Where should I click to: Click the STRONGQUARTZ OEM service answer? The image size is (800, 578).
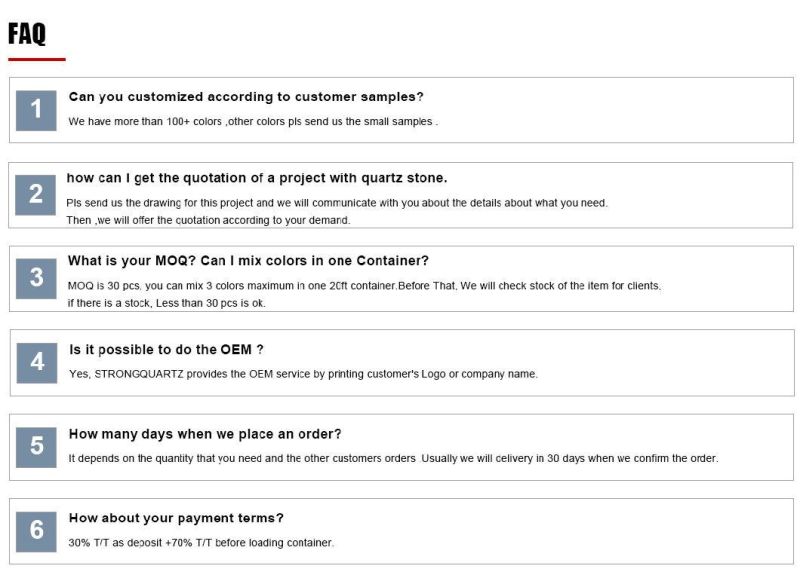pos(303,374)
